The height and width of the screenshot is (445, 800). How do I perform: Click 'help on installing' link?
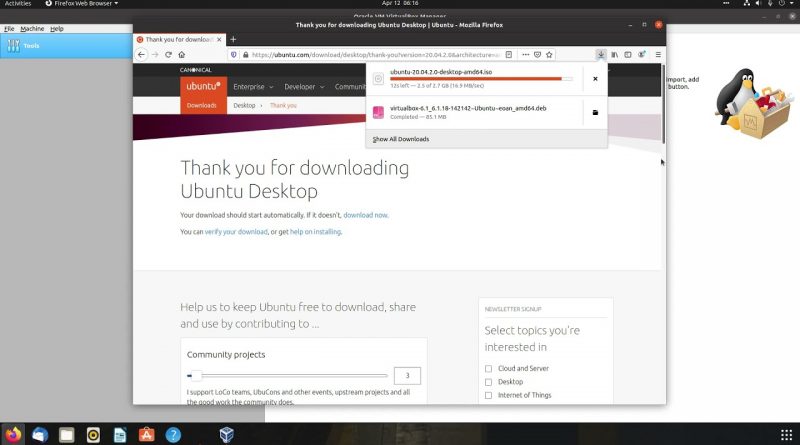coord(315,232)
